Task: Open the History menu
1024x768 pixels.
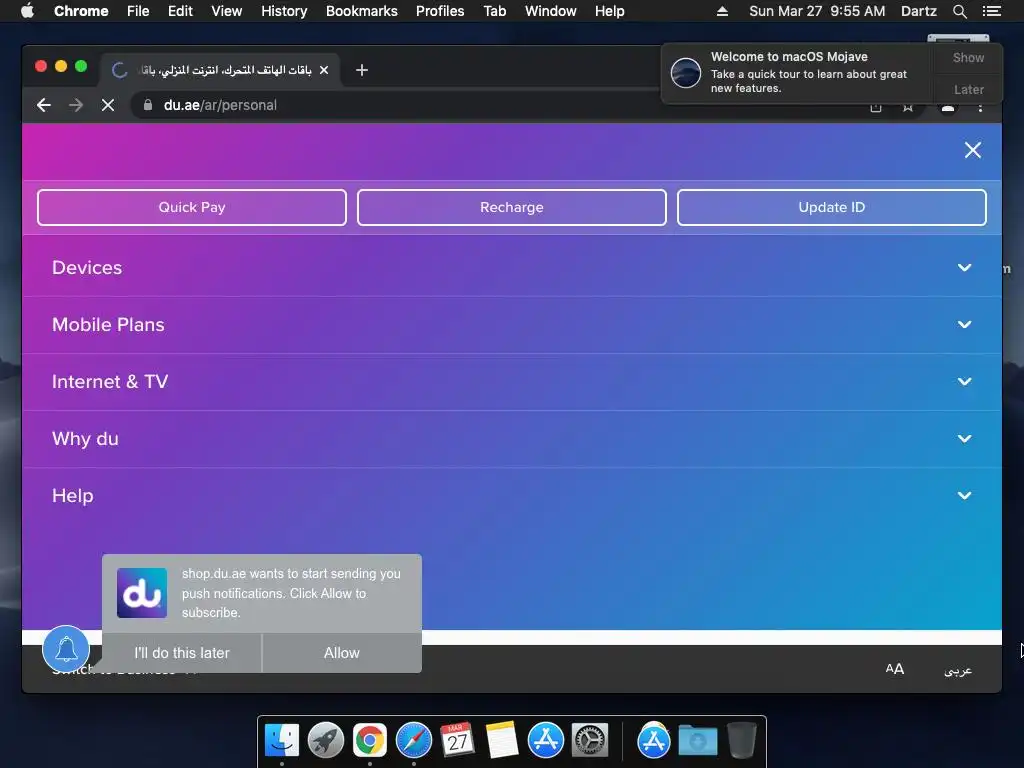Action: (x=284, y=11)
